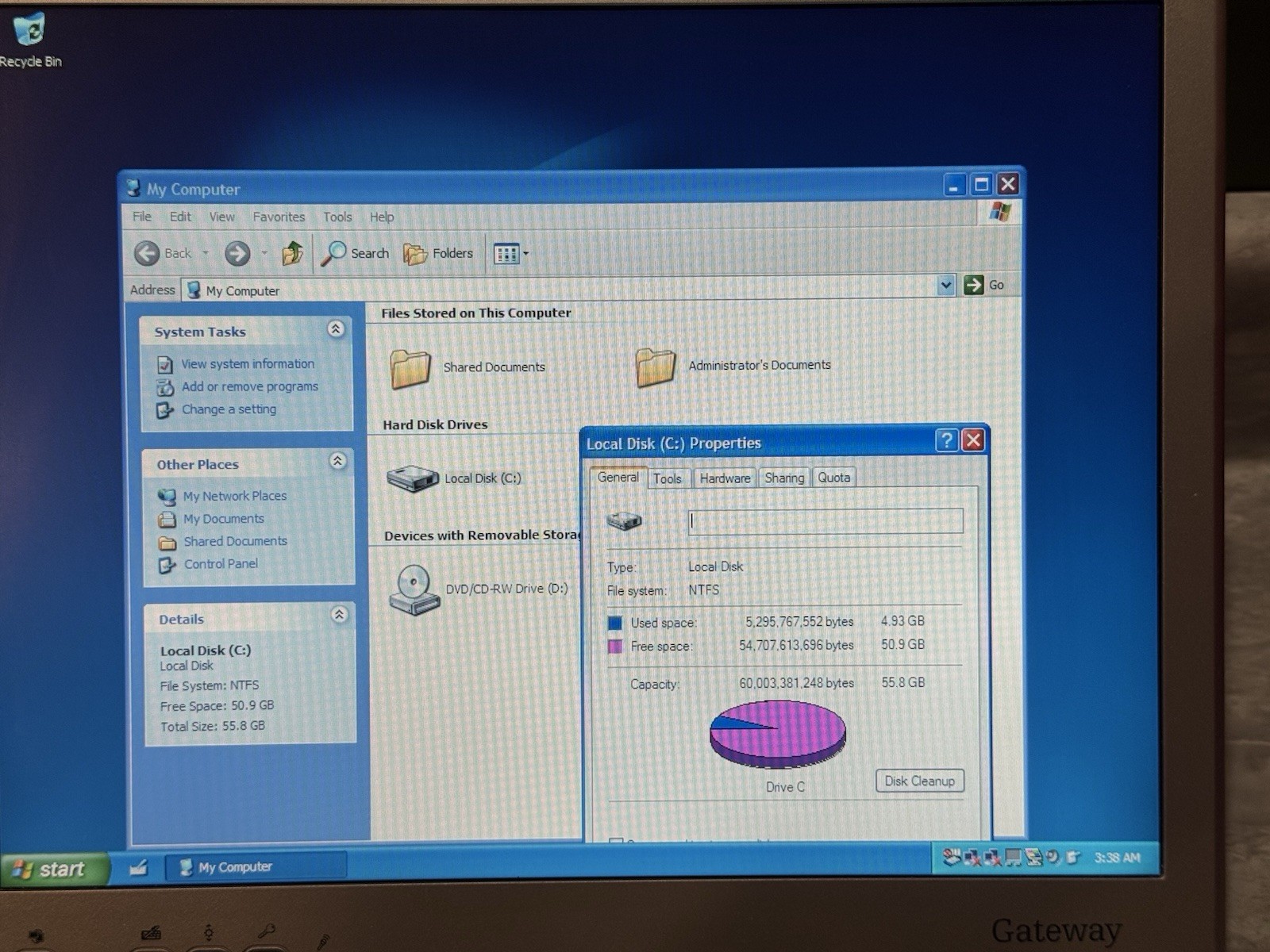This screenshot has height=952, width=1270.
Task: Click View system information link
Action: tap(248, 363)
